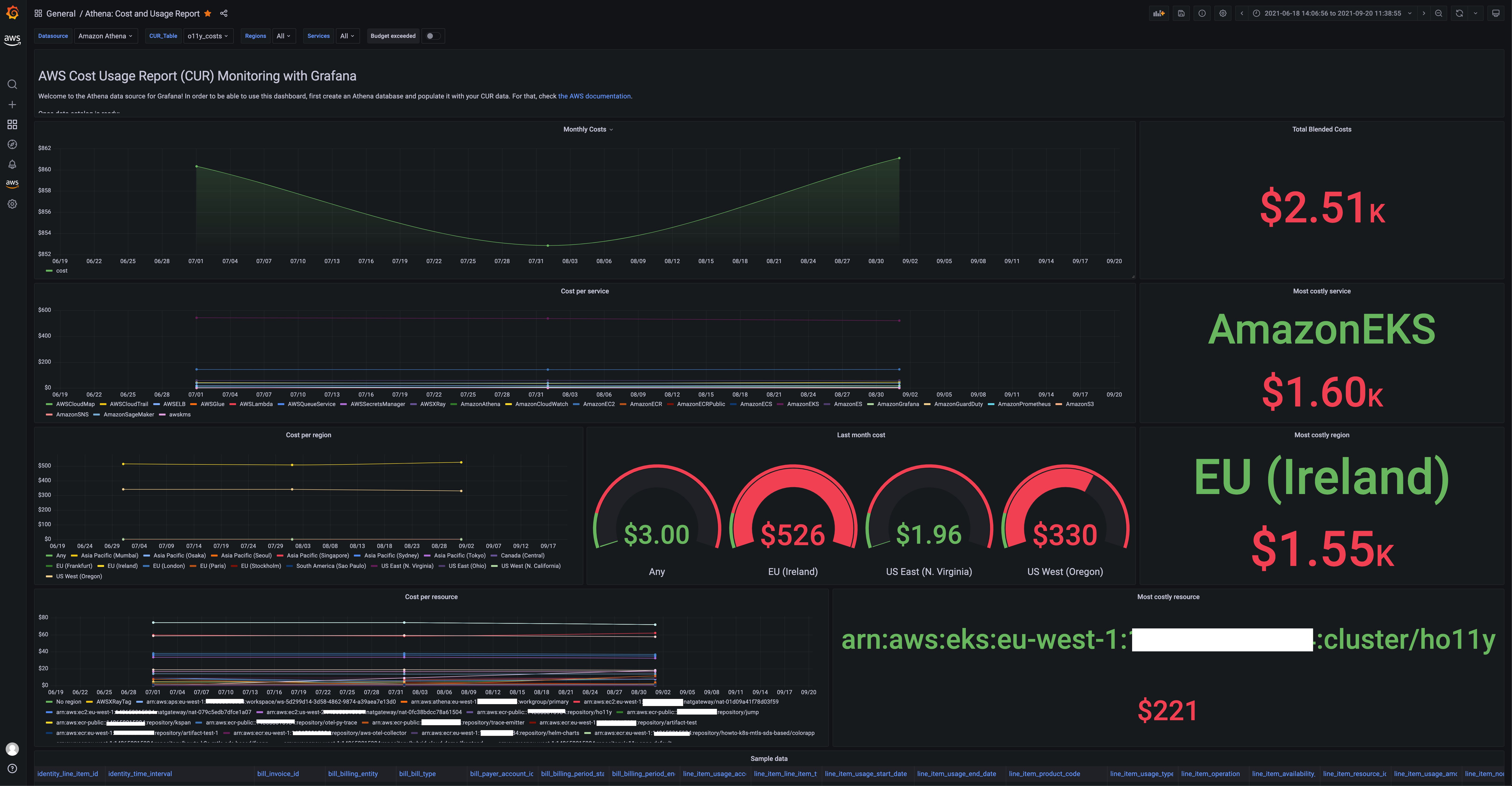
Task: Open the Most costly resource panel title
Action: [x=1168, y=597]
